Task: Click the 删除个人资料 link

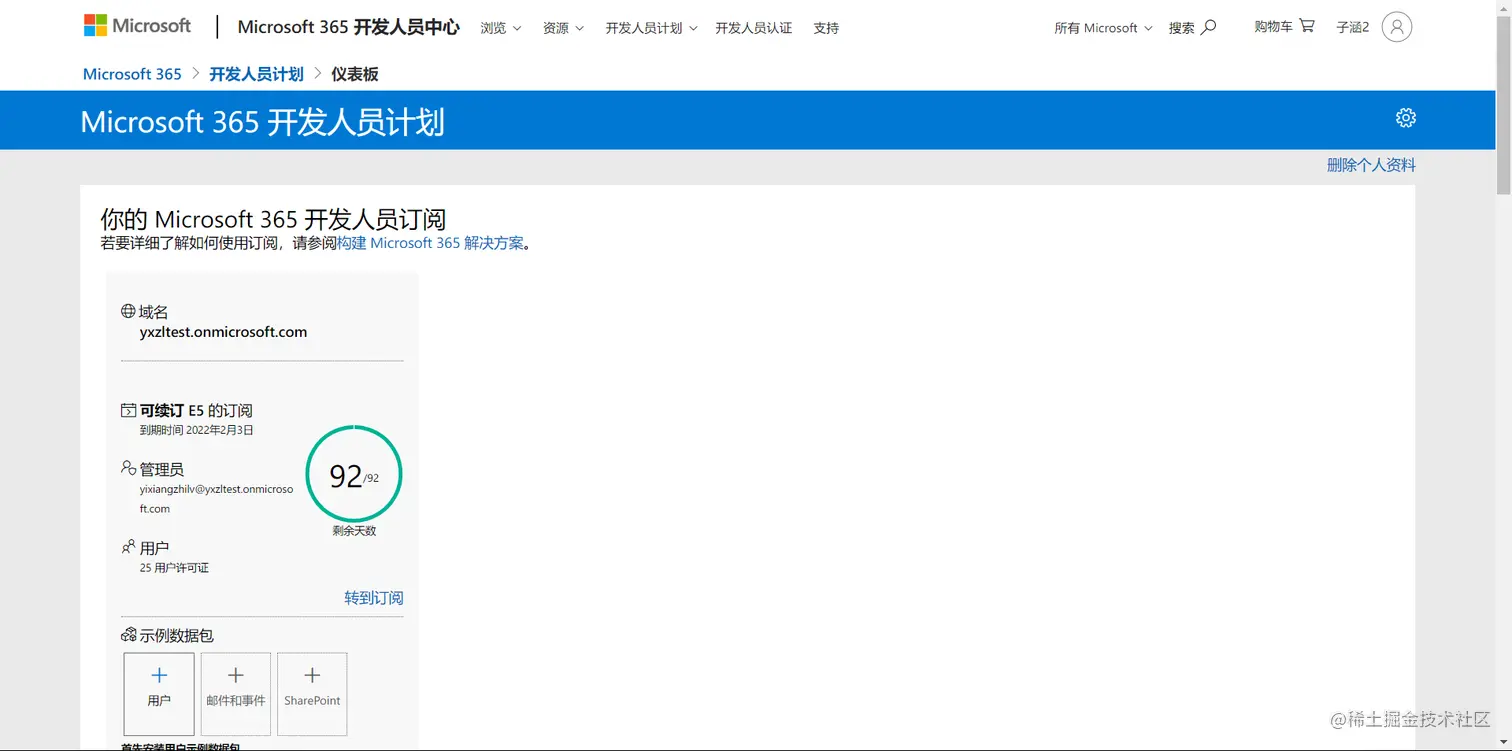Action: (x=1371, y=164)
